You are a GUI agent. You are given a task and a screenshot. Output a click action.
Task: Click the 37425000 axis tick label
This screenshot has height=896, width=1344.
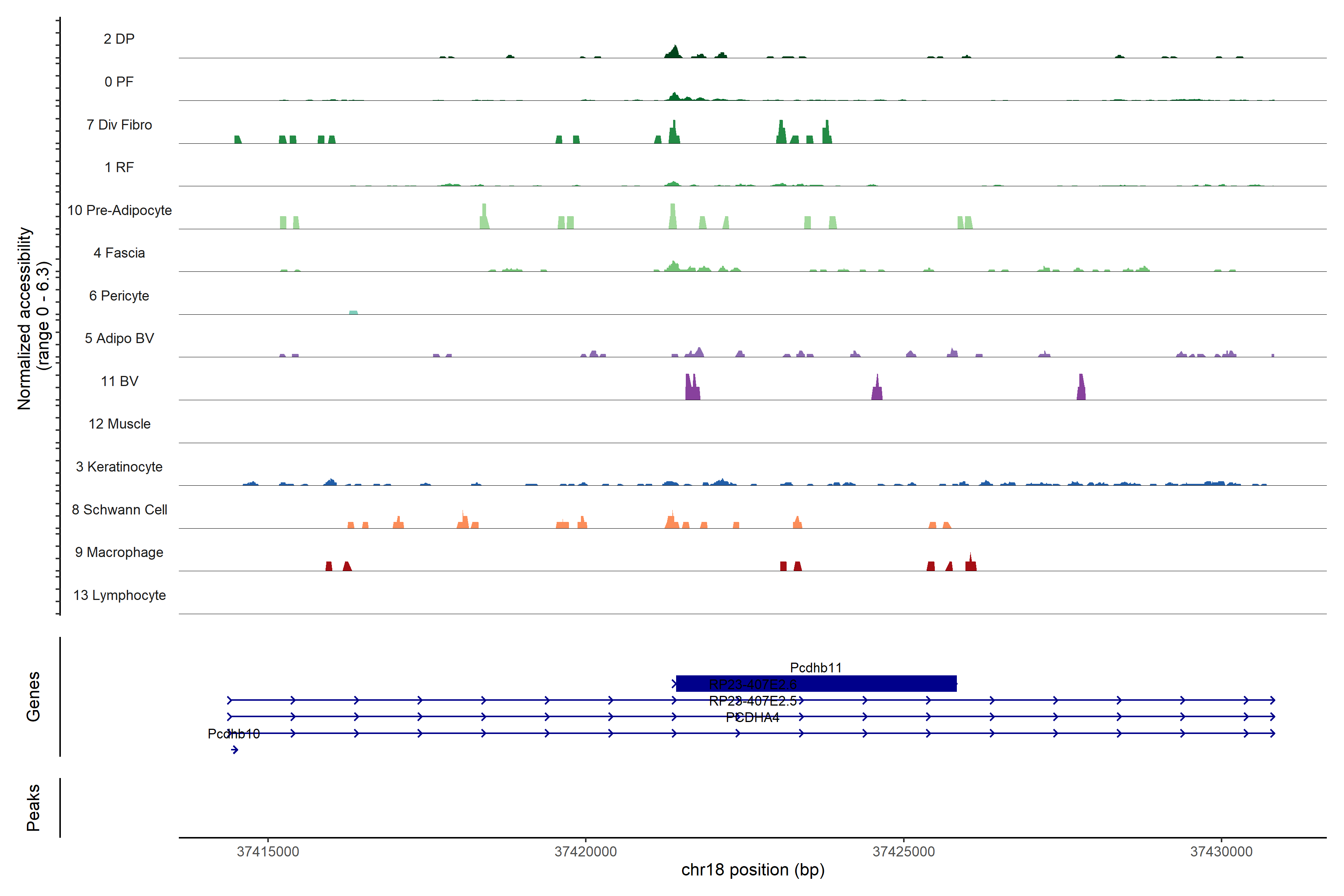[x=903, y=852]
